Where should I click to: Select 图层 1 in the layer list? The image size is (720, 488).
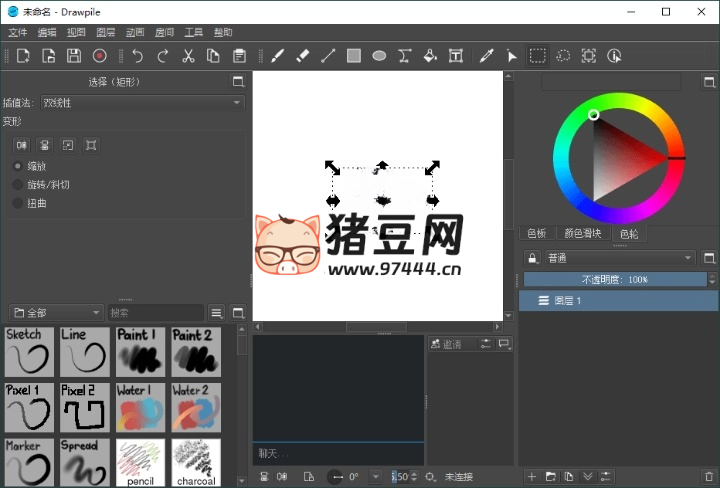619,301
